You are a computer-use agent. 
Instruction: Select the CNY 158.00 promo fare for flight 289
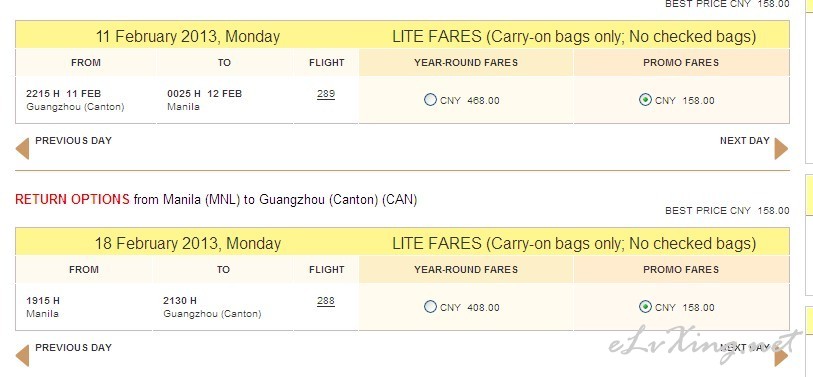click(645, 100)
